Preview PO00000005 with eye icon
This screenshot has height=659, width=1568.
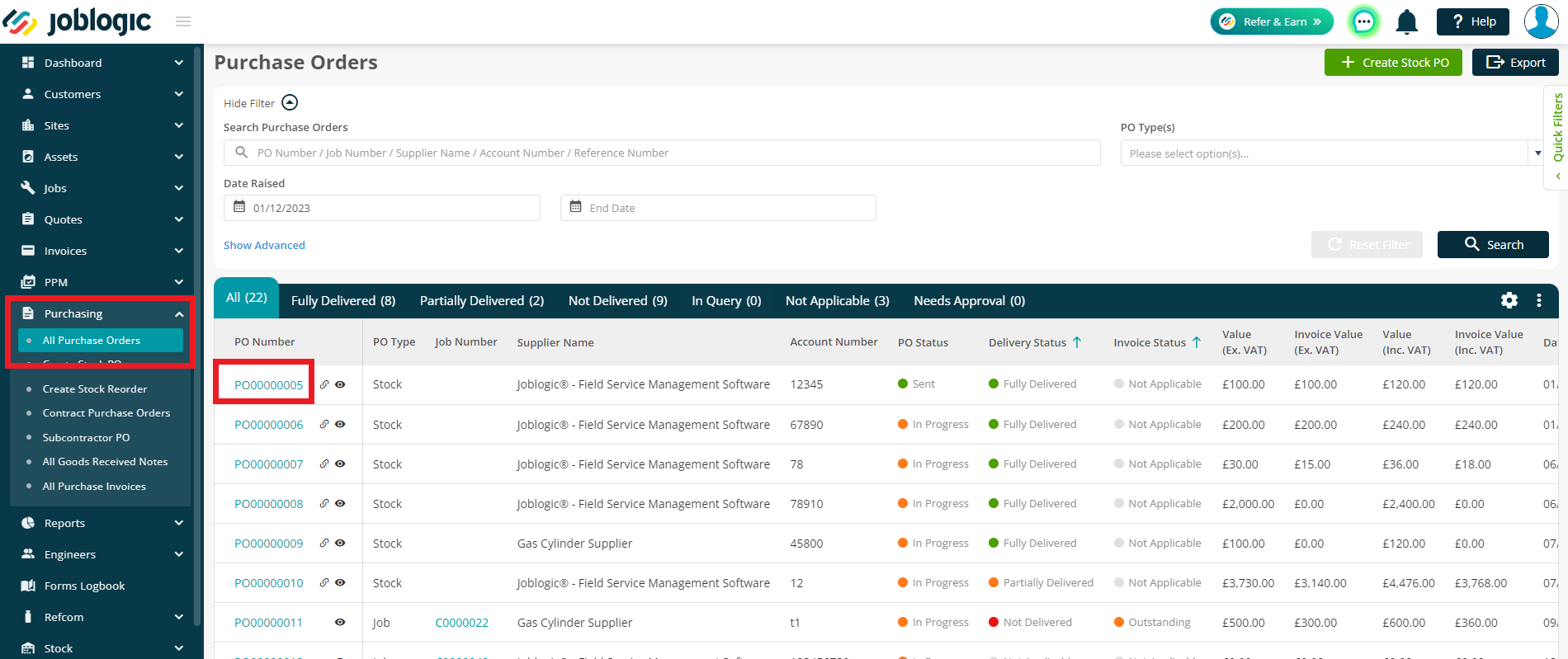coord(340,384)
